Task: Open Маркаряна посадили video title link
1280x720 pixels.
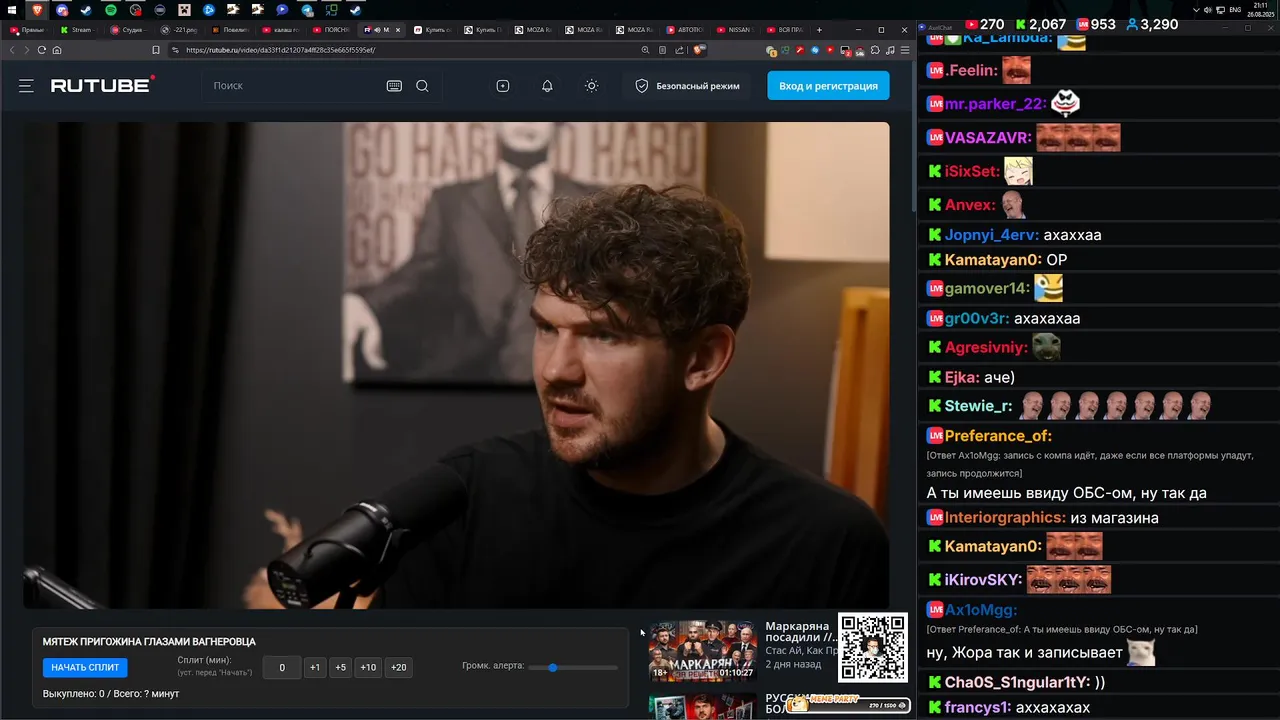Action: (x=801, y=632)
